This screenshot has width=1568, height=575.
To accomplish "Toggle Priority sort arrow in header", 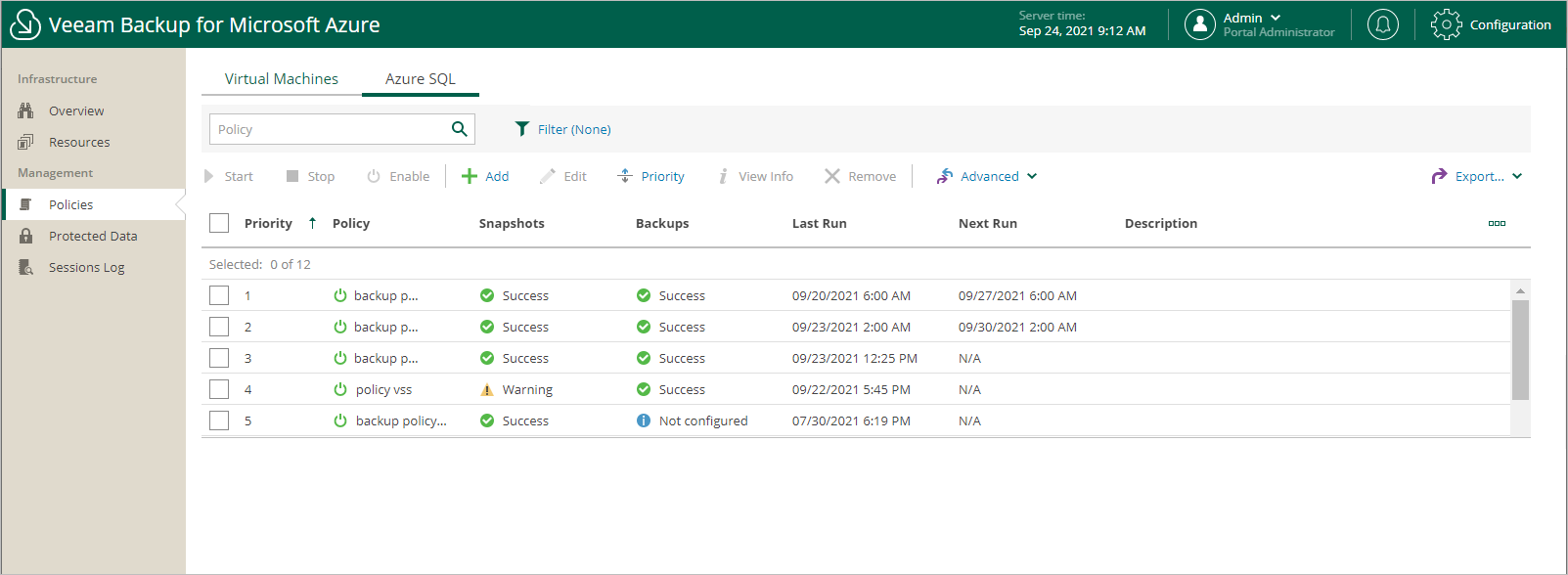I will click(312, 223).
